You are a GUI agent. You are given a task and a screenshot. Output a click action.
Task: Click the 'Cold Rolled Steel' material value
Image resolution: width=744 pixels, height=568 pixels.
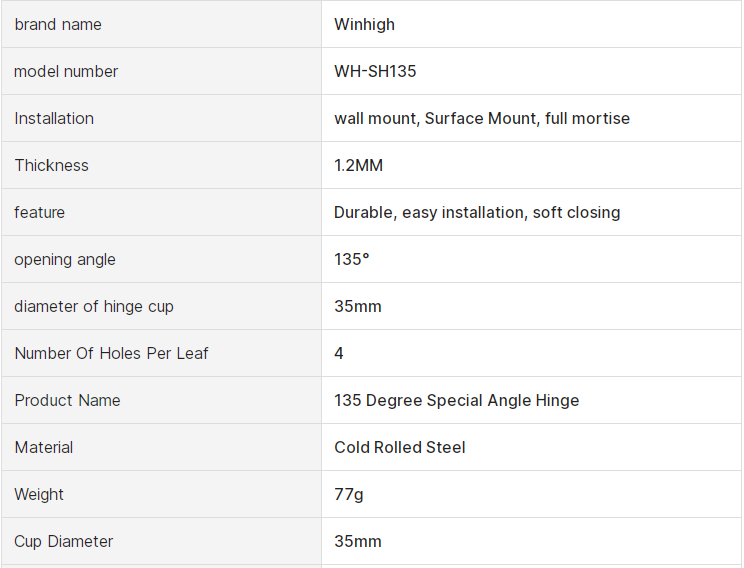tap(400, 447)
